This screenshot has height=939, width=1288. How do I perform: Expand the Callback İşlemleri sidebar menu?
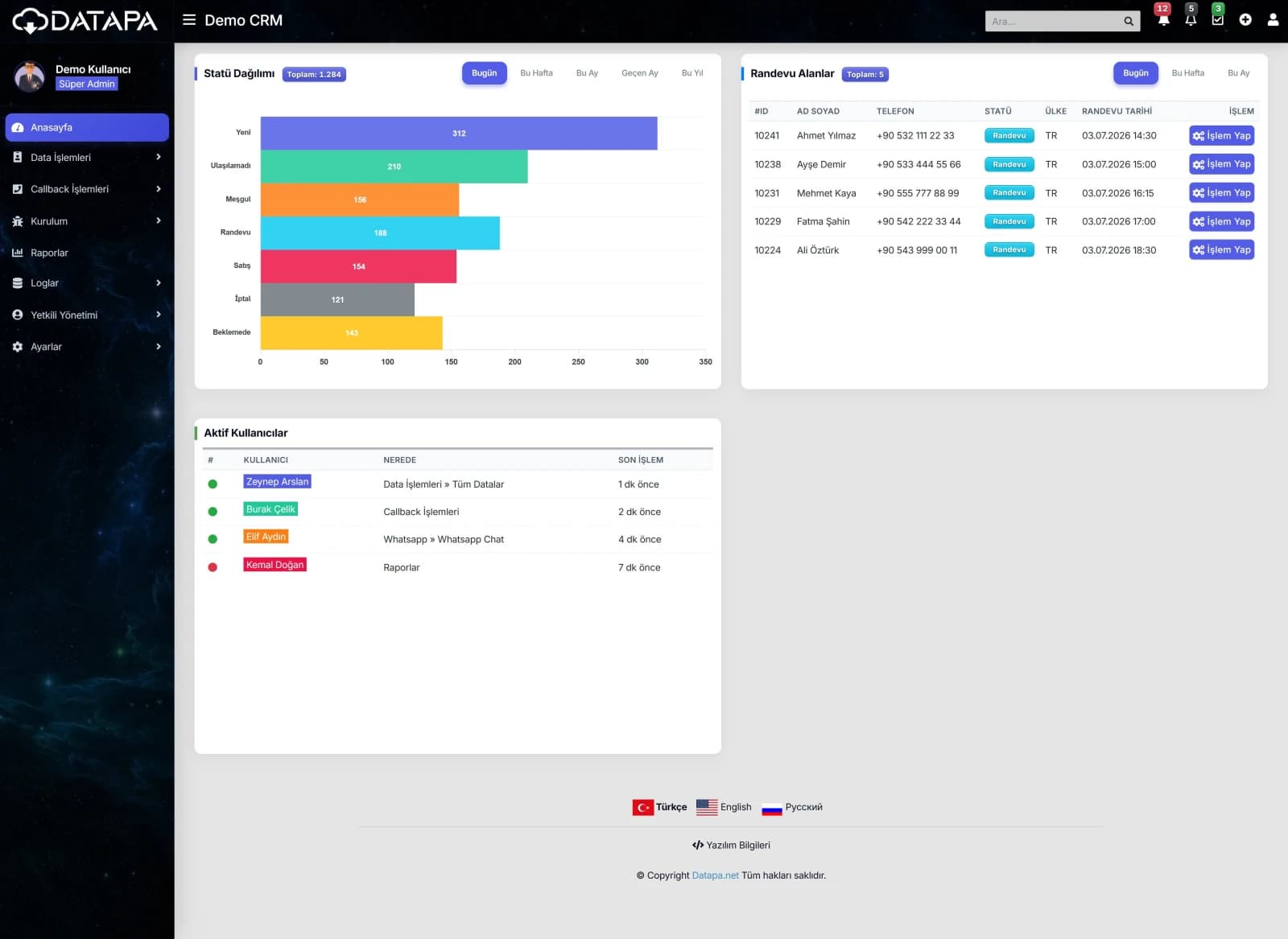(87, 189)
